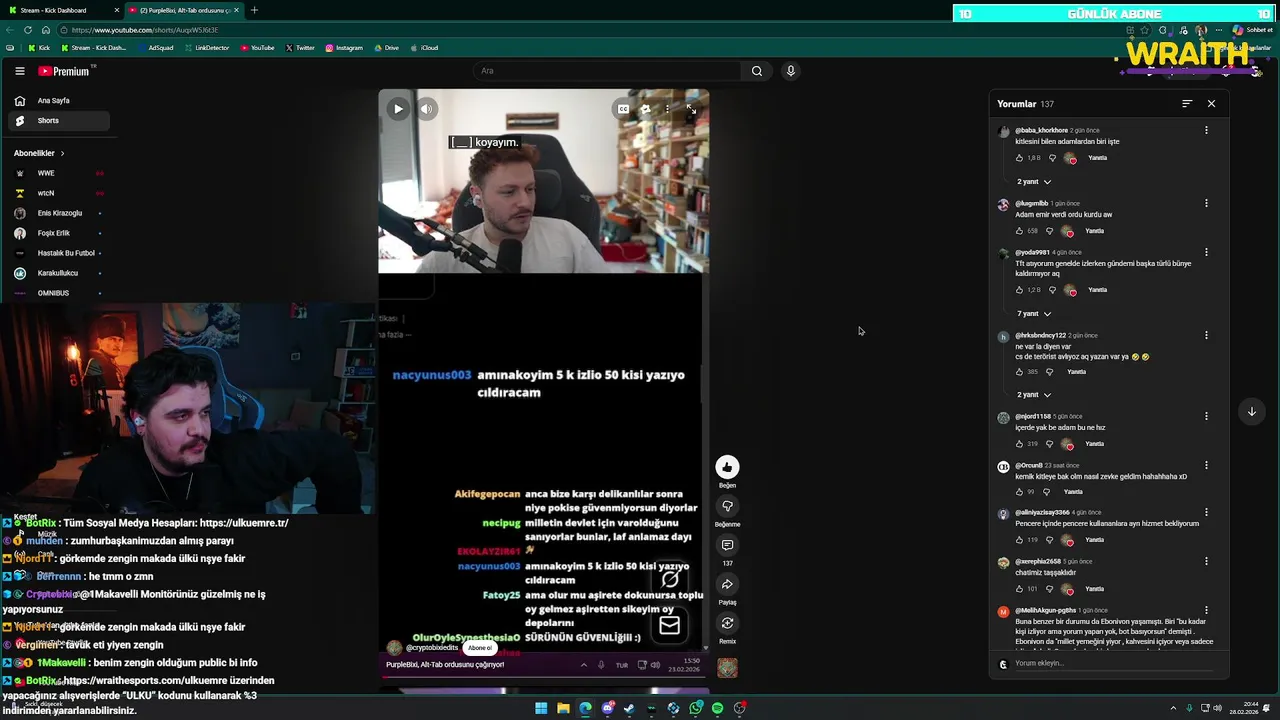Viewport: 1280px width, 720px height.
Task: Go to the next Short with down arrow
Action: tap(1251, 412)
